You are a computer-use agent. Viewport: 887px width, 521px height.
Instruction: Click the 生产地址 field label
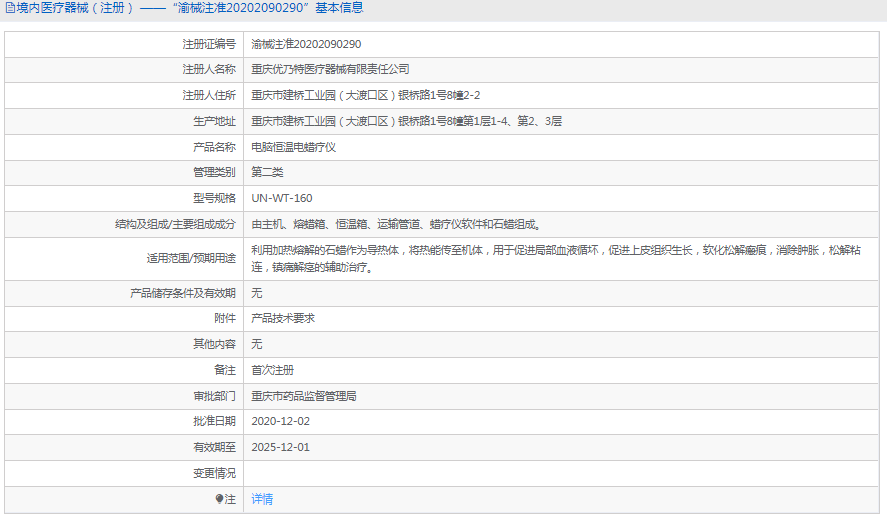(214, 121)
